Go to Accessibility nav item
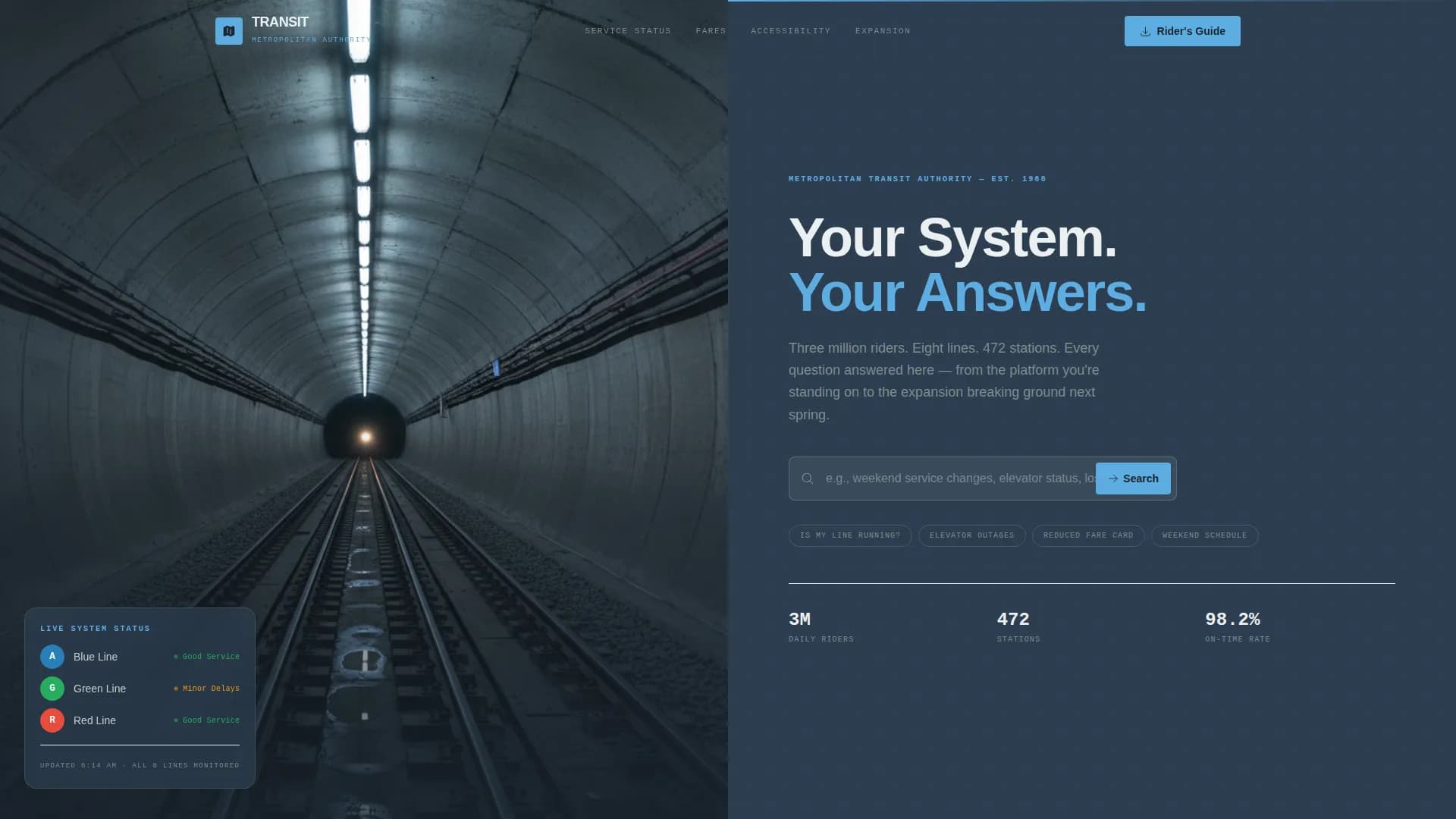This screenshot has height=819, width=1456. 791,31
